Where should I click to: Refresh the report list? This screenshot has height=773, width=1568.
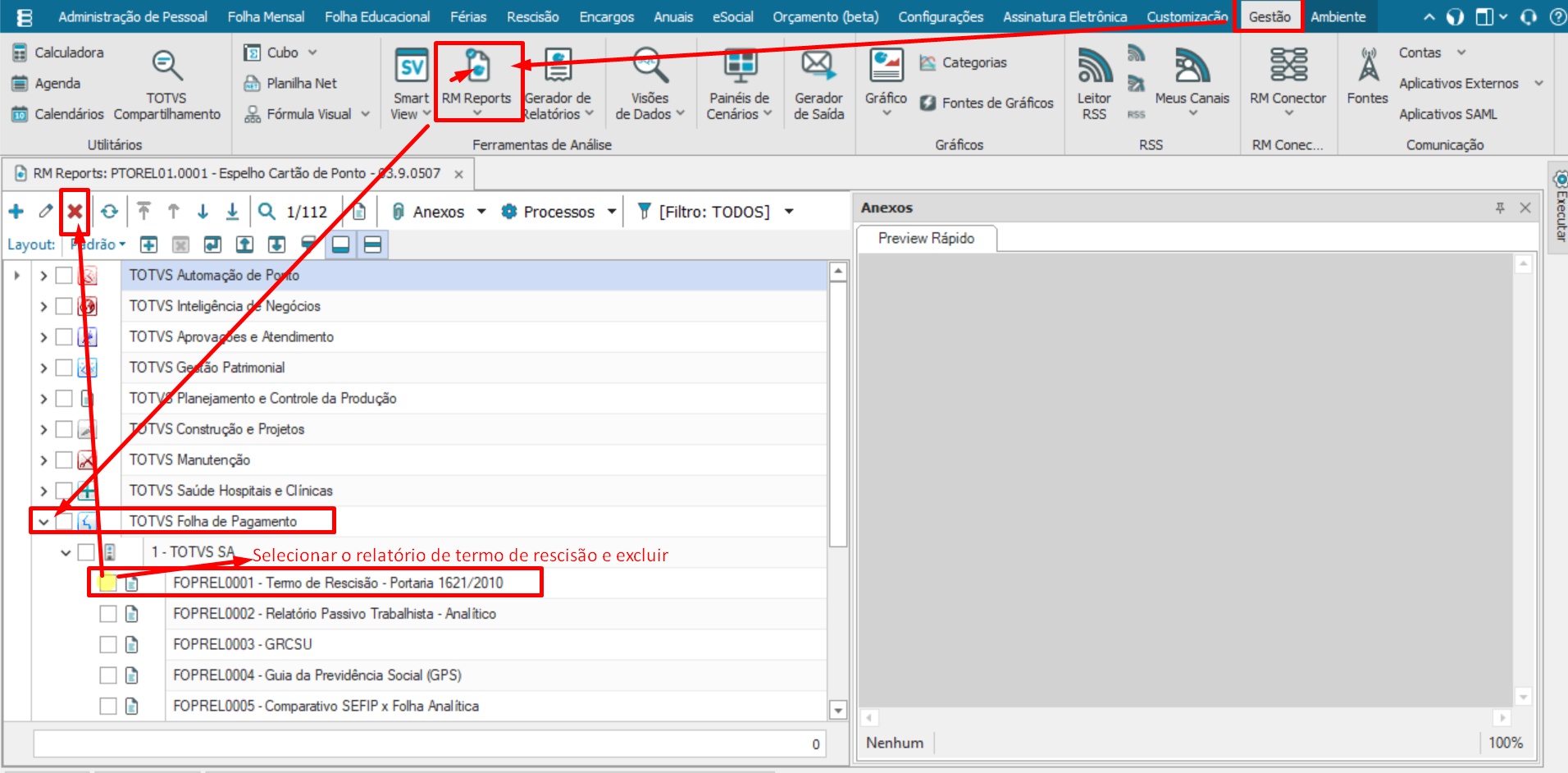coord(109,212)
